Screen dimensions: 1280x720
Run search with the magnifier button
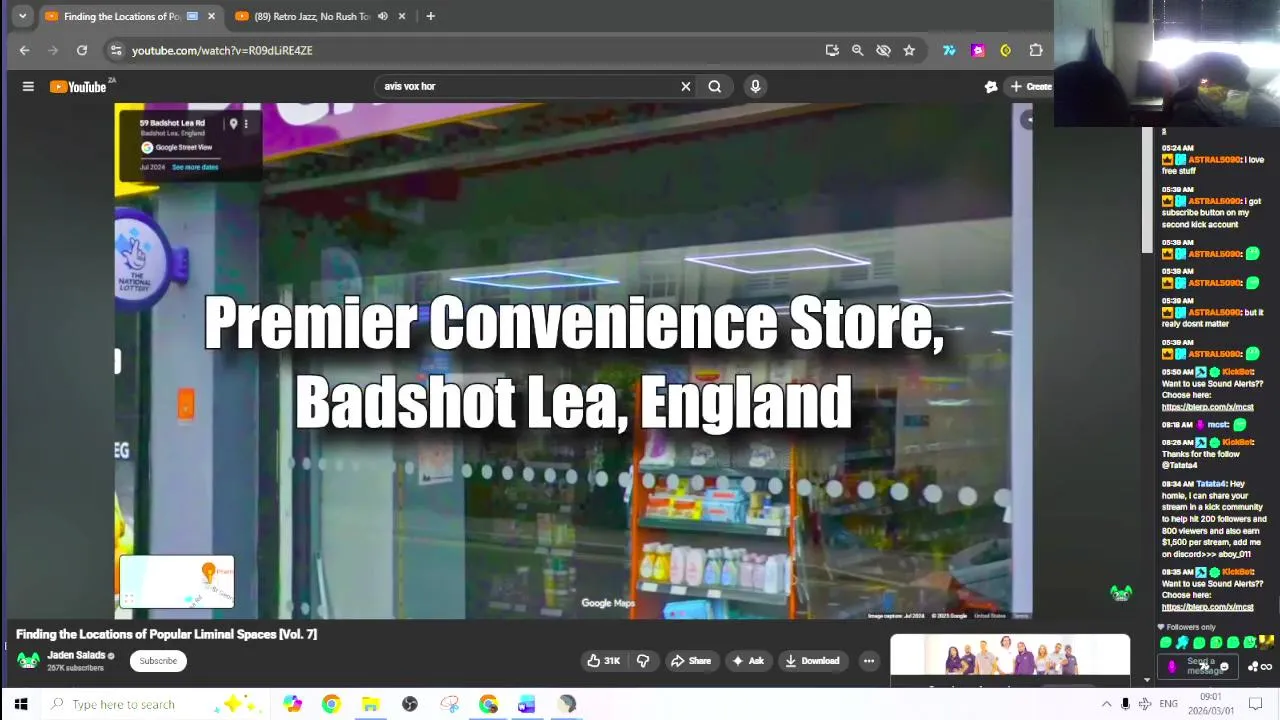tap(715, 86)
